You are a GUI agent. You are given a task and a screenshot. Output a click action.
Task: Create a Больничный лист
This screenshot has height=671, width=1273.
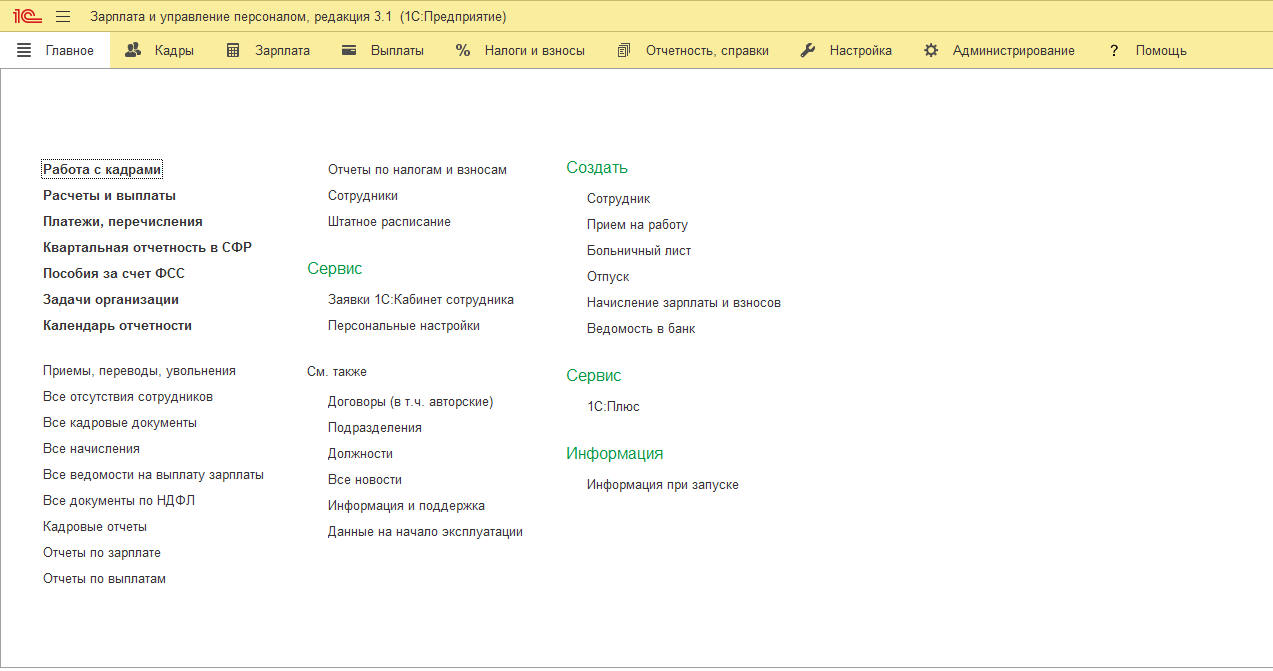tap(639, 251)
